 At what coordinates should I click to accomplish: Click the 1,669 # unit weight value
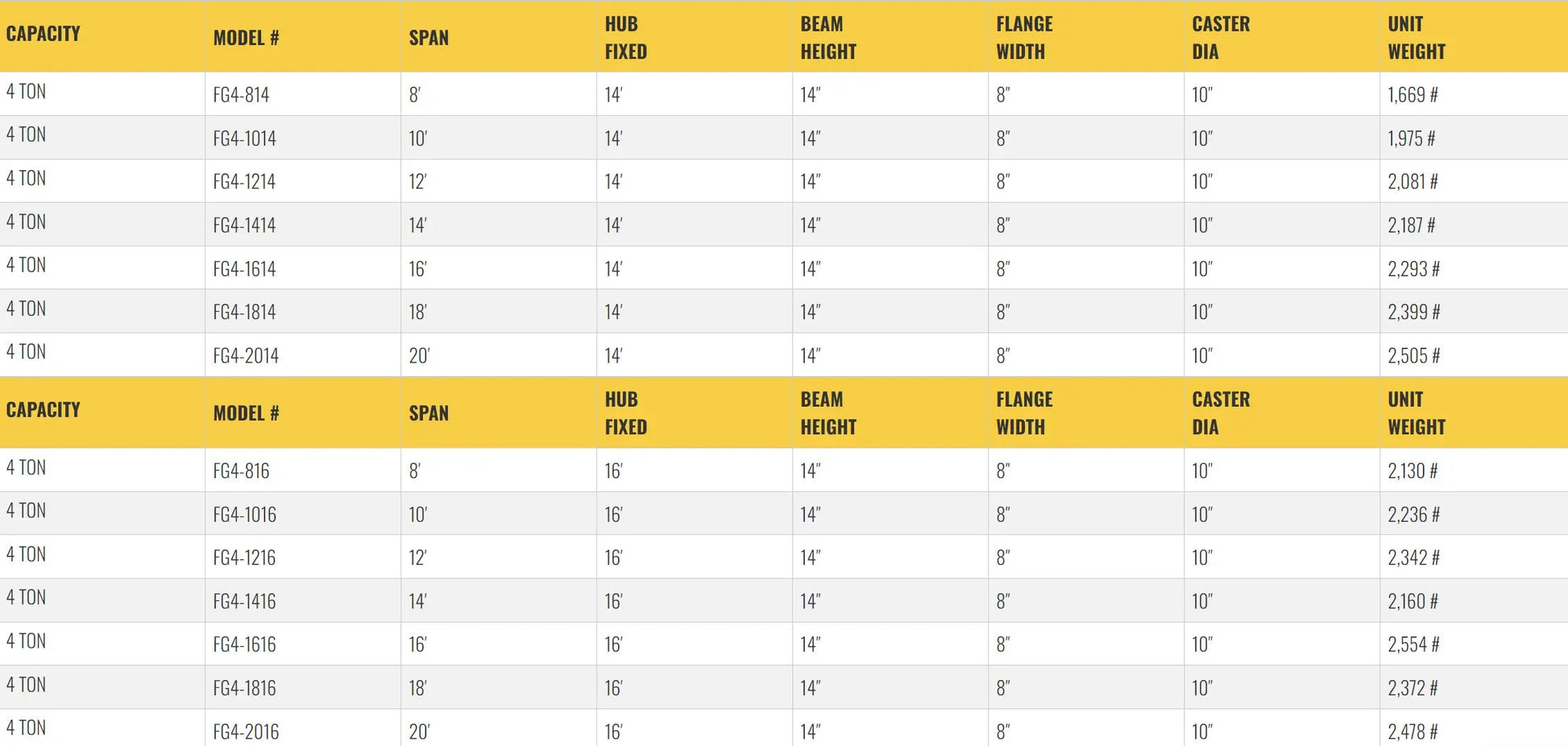pos(1412,95)
